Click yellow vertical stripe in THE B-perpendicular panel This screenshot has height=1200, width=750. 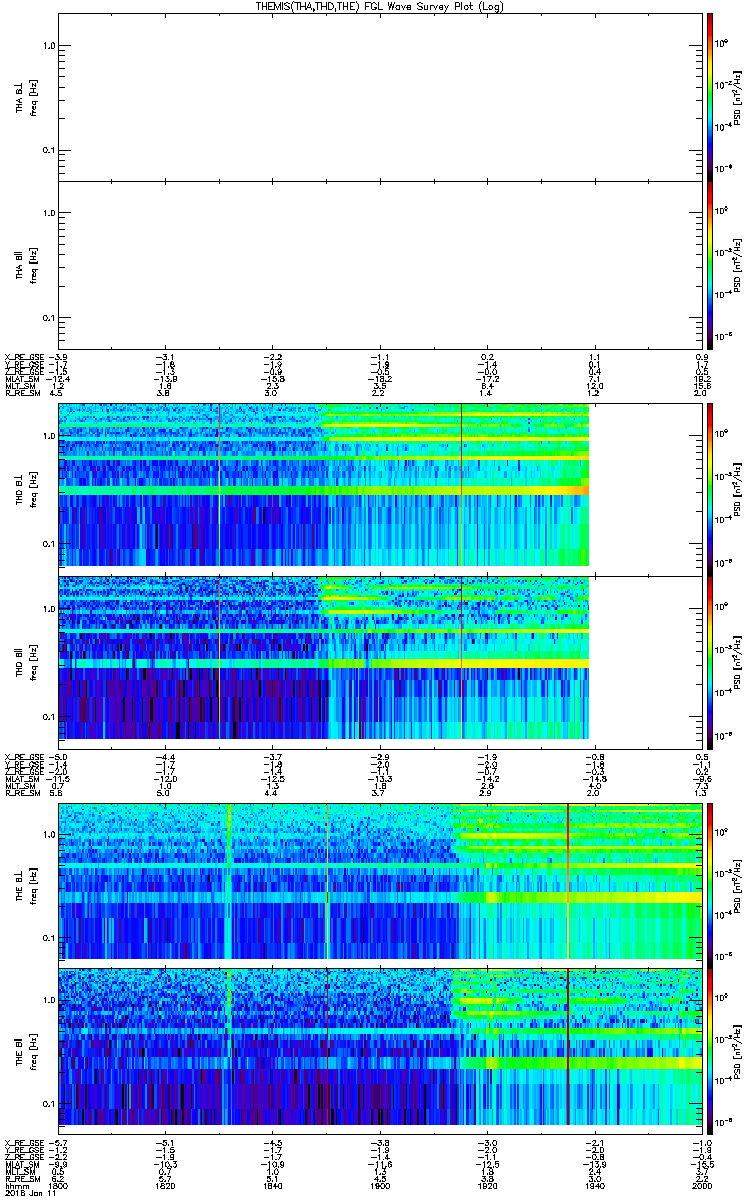(229, 881)
